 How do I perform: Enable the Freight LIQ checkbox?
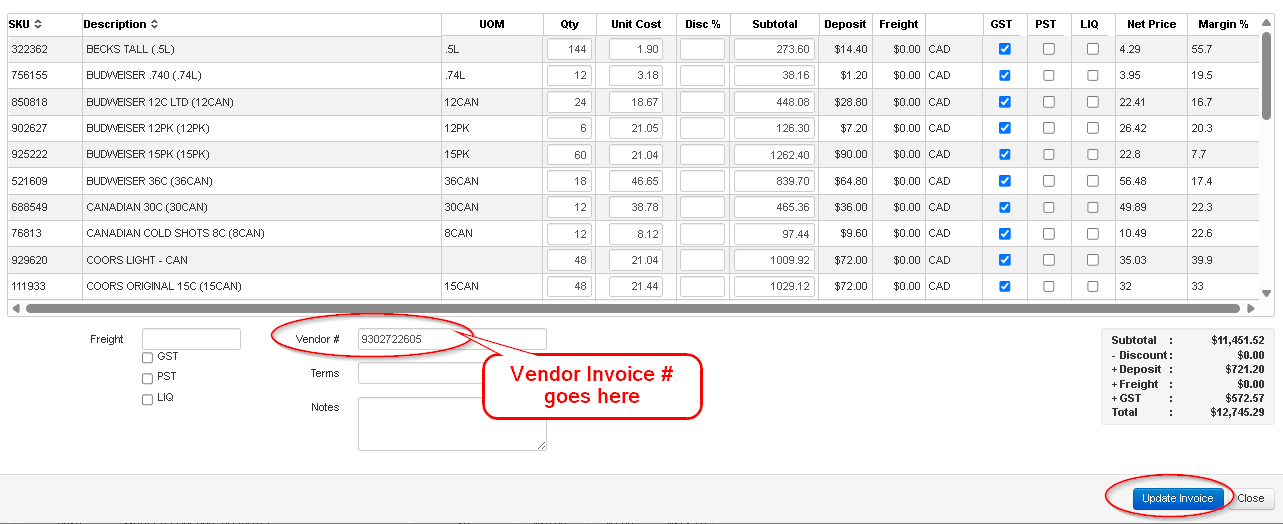148,399
